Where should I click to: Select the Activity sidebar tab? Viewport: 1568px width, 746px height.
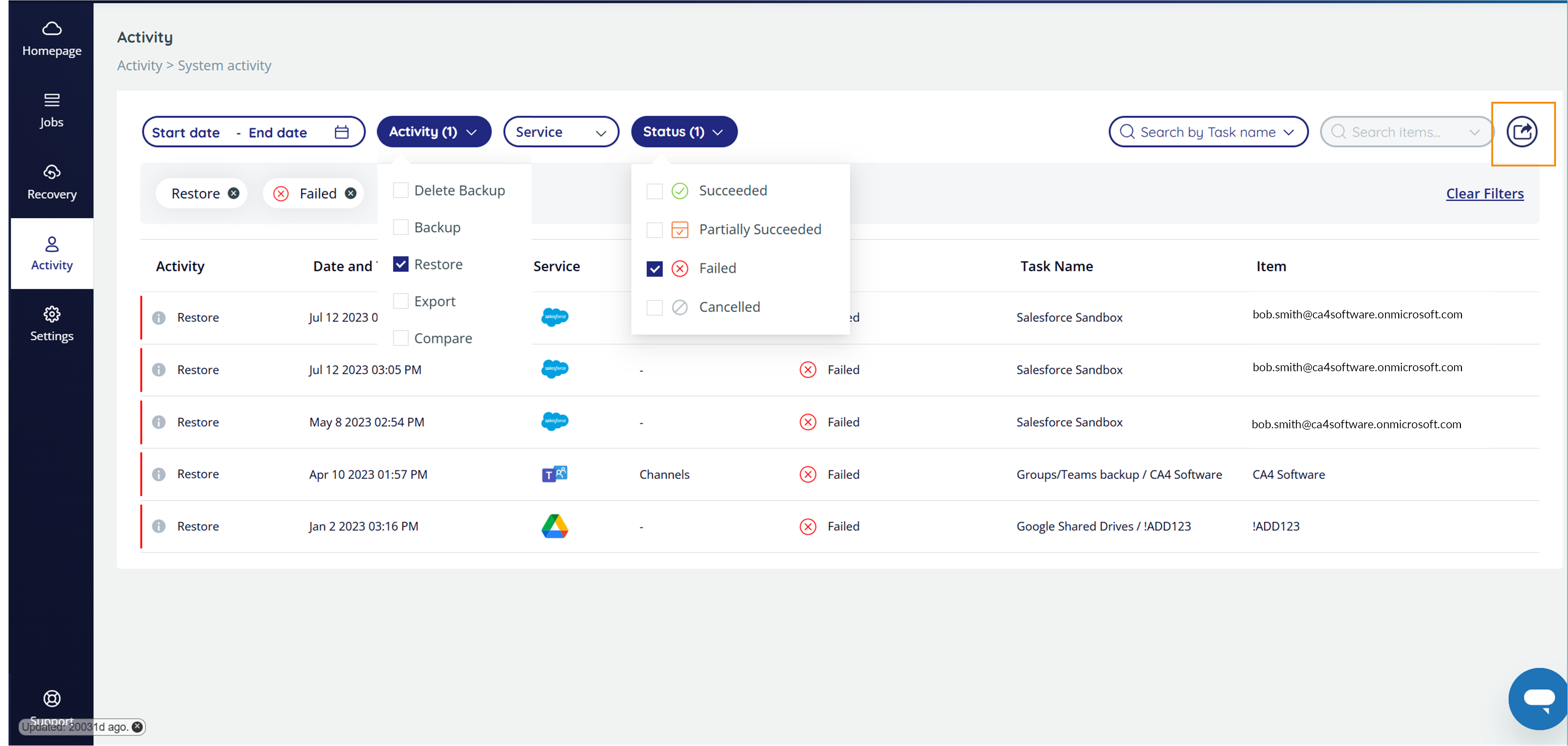(52, 253)
